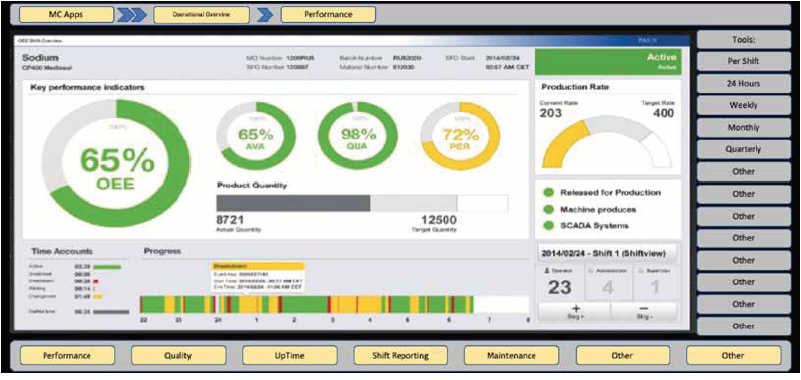The width and height of the screenshot is (801, 380).
Task: Click the actual quantity value 8721
Action: [230, 220]
